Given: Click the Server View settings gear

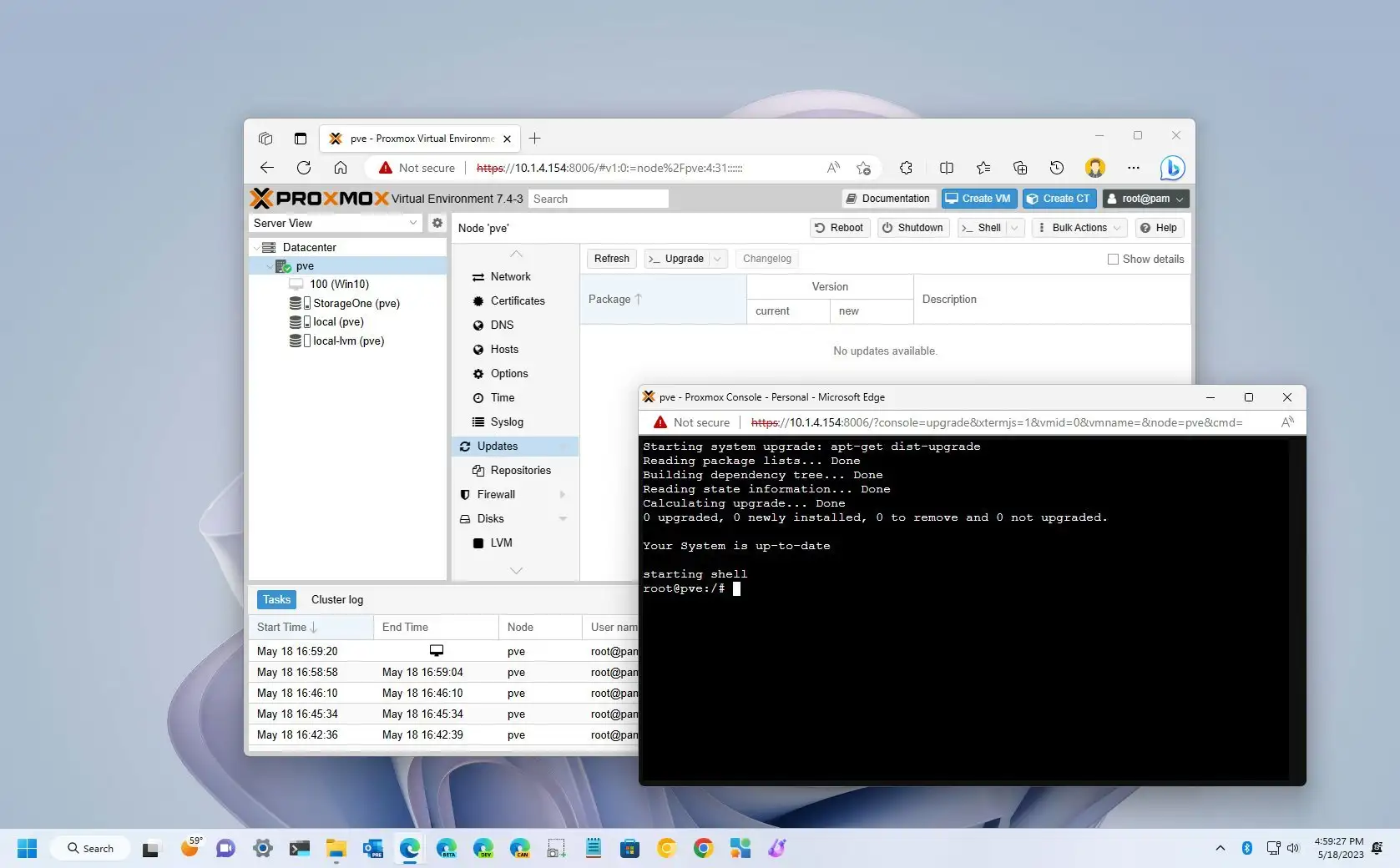Looking at the screenshot, I should (x=437, y=223).
